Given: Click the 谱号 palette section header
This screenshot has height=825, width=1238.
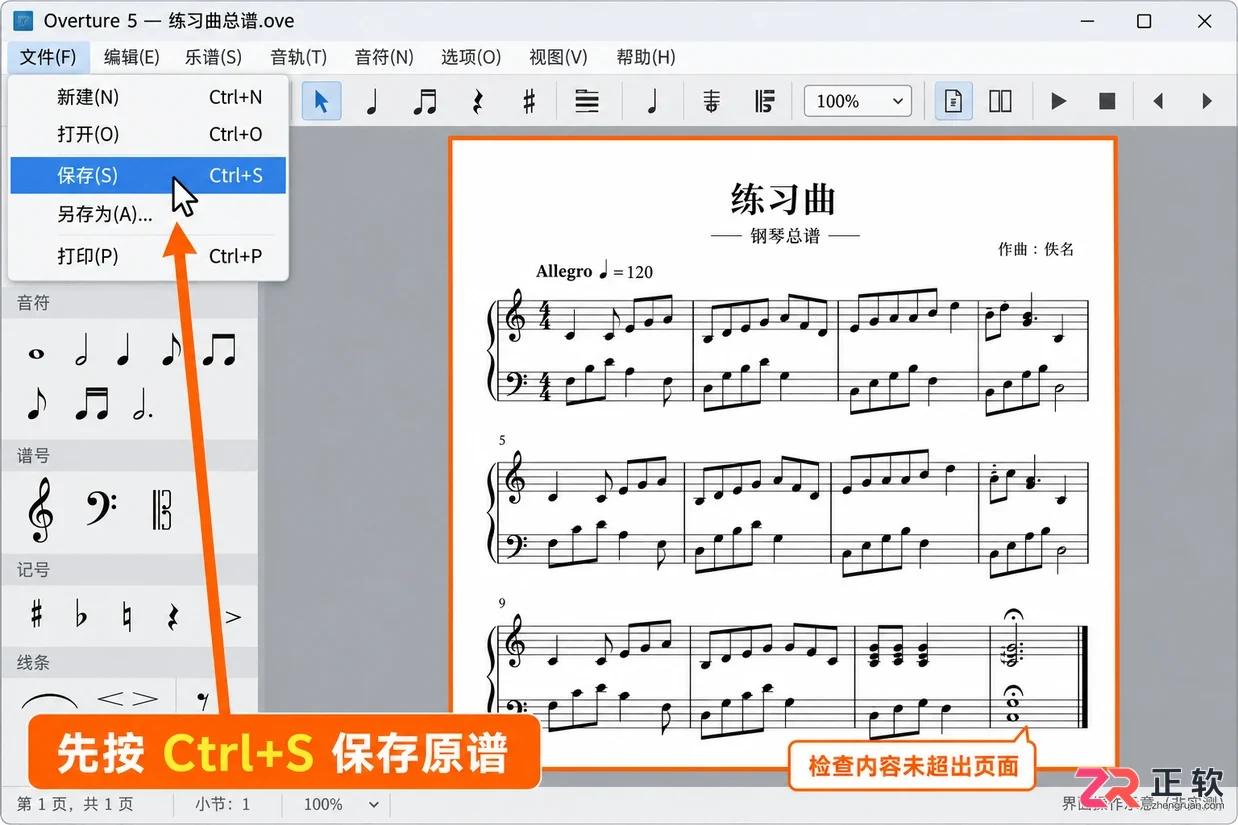Looking at the screenshot, I should click(129, 456).
